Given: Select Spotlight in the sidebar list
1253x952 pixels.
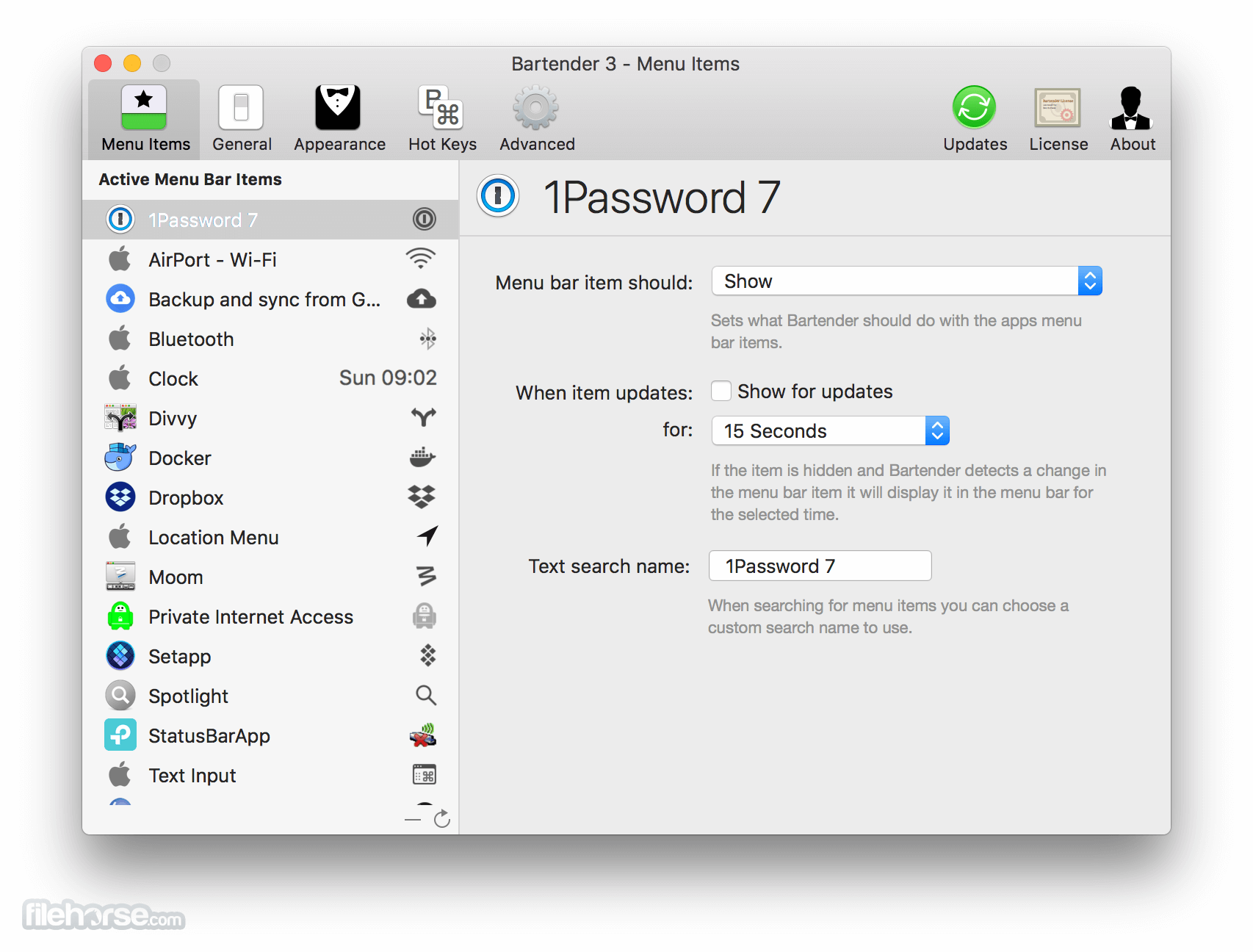Looking at the screenshot, I should coord(270,696).
